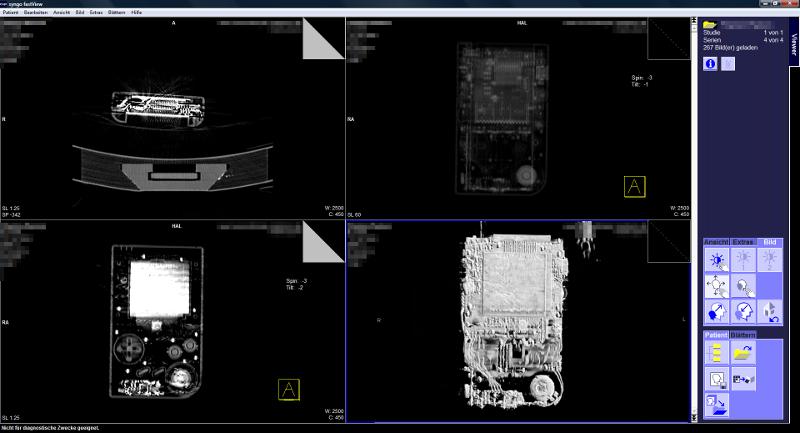Select the Viewer vertical tab
This screenshot has width=800, height=433.
794,44
